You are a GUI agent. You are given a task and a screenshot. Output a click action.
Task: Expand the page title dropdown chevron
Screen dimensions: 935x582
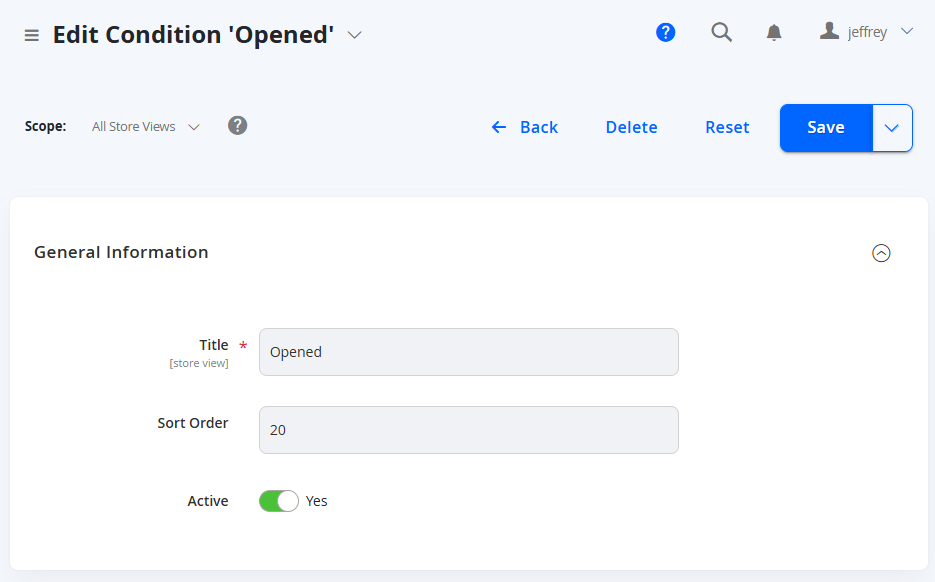pos(354,35)
